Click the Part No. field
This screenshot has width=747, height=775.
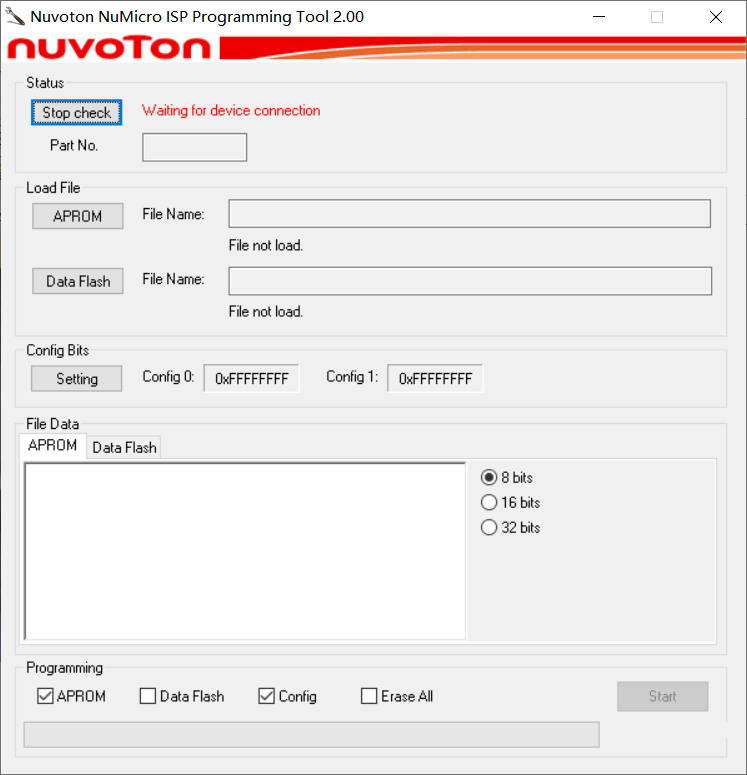click(x=194, y=147)
